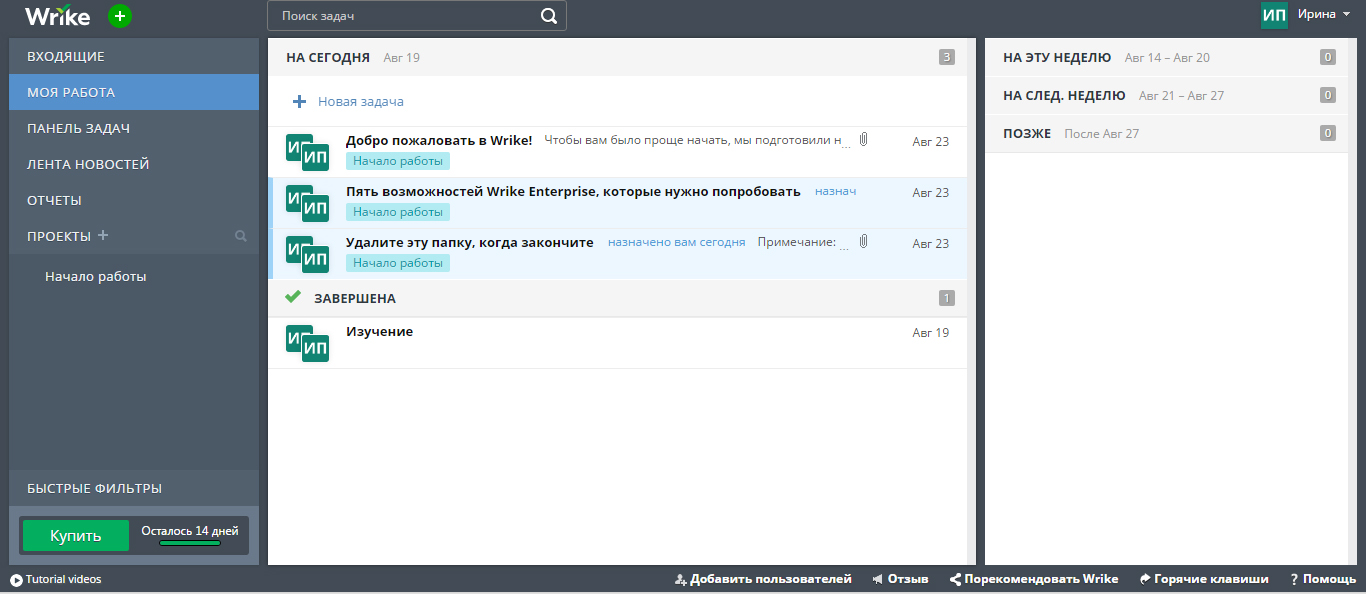Click Авг 23 date of Добро пожаловать task
The height and width of the screenshot is (594, 1366).
coord(930,141)
